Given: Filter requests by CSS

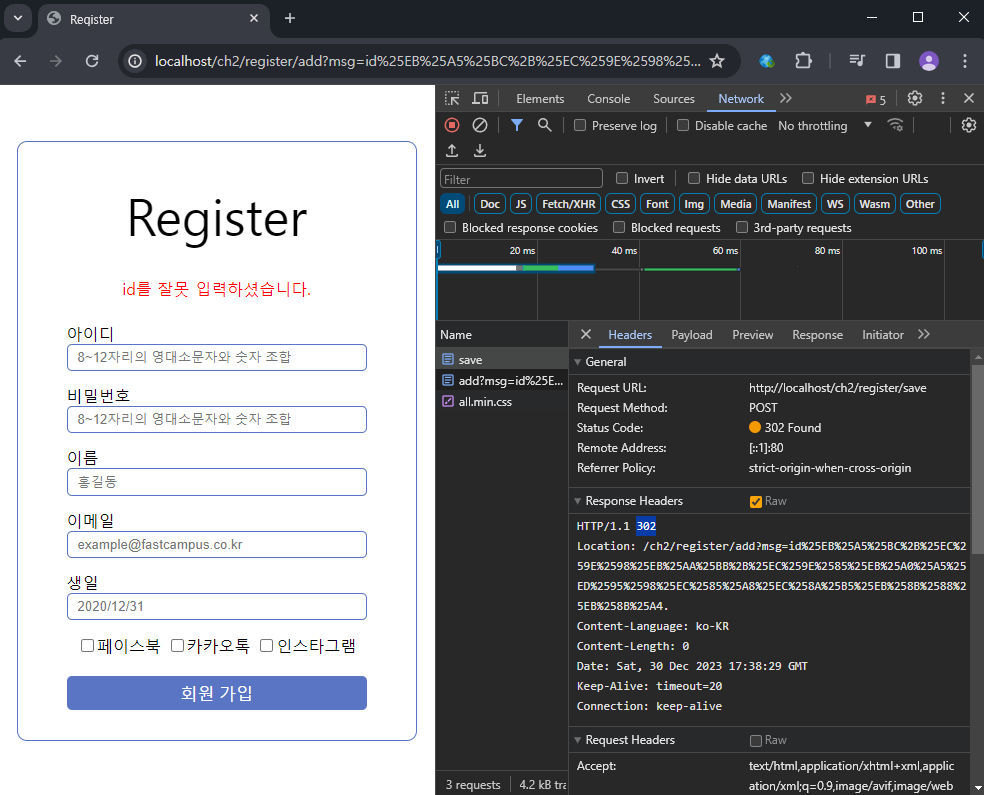Looking at the screenshot, I should pos(621,204).
